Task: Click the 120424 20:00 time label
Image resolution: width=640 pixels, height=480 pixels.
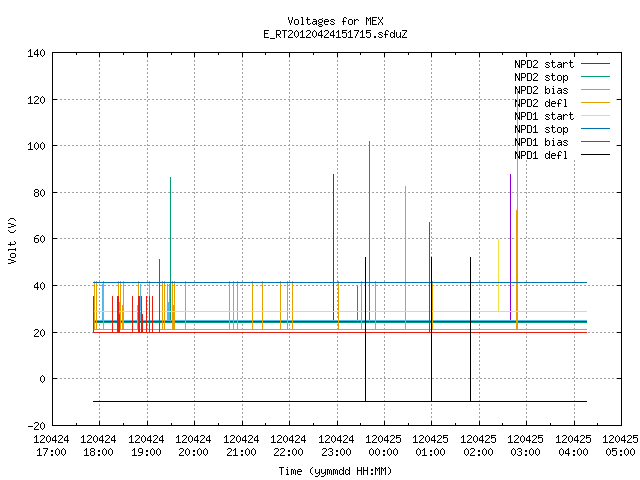Action: click(193, 446)
